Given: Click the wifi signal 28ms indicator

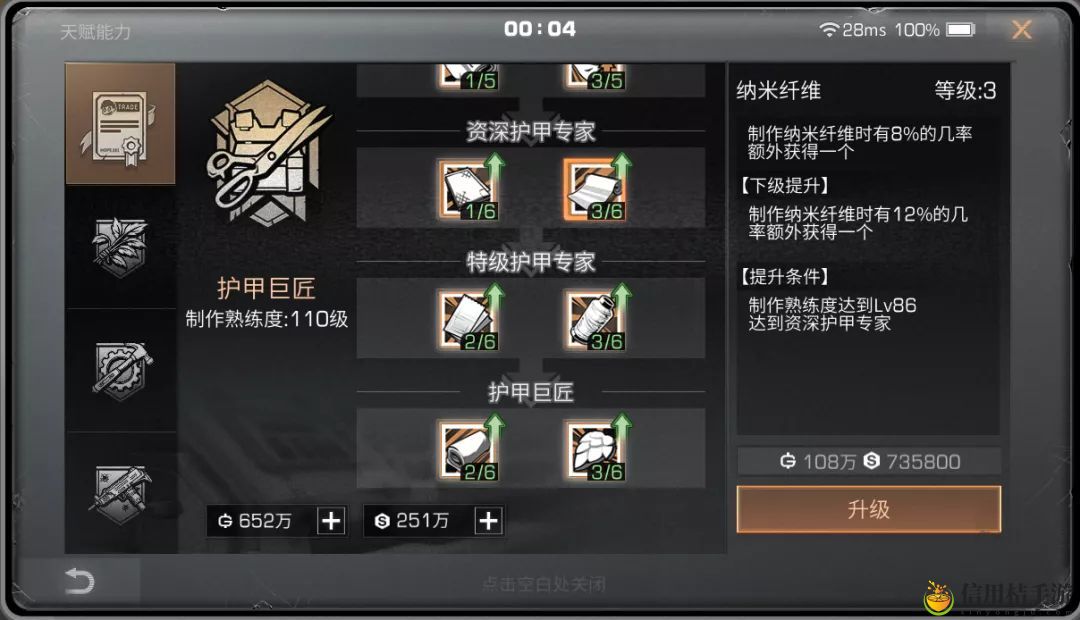Looking at the screenshot, I should coord(852,30).
